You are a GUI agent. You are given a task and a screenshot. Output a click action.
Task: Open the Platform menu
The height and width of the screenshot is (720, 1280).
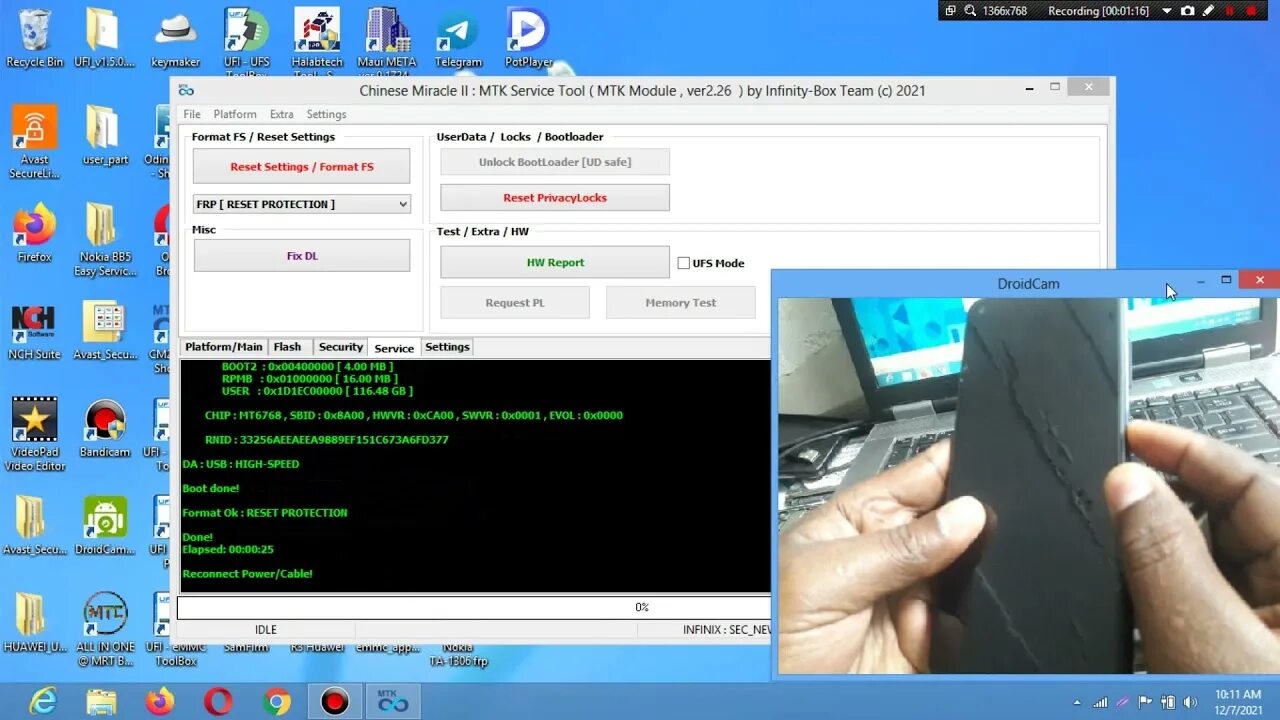[235, 114]
